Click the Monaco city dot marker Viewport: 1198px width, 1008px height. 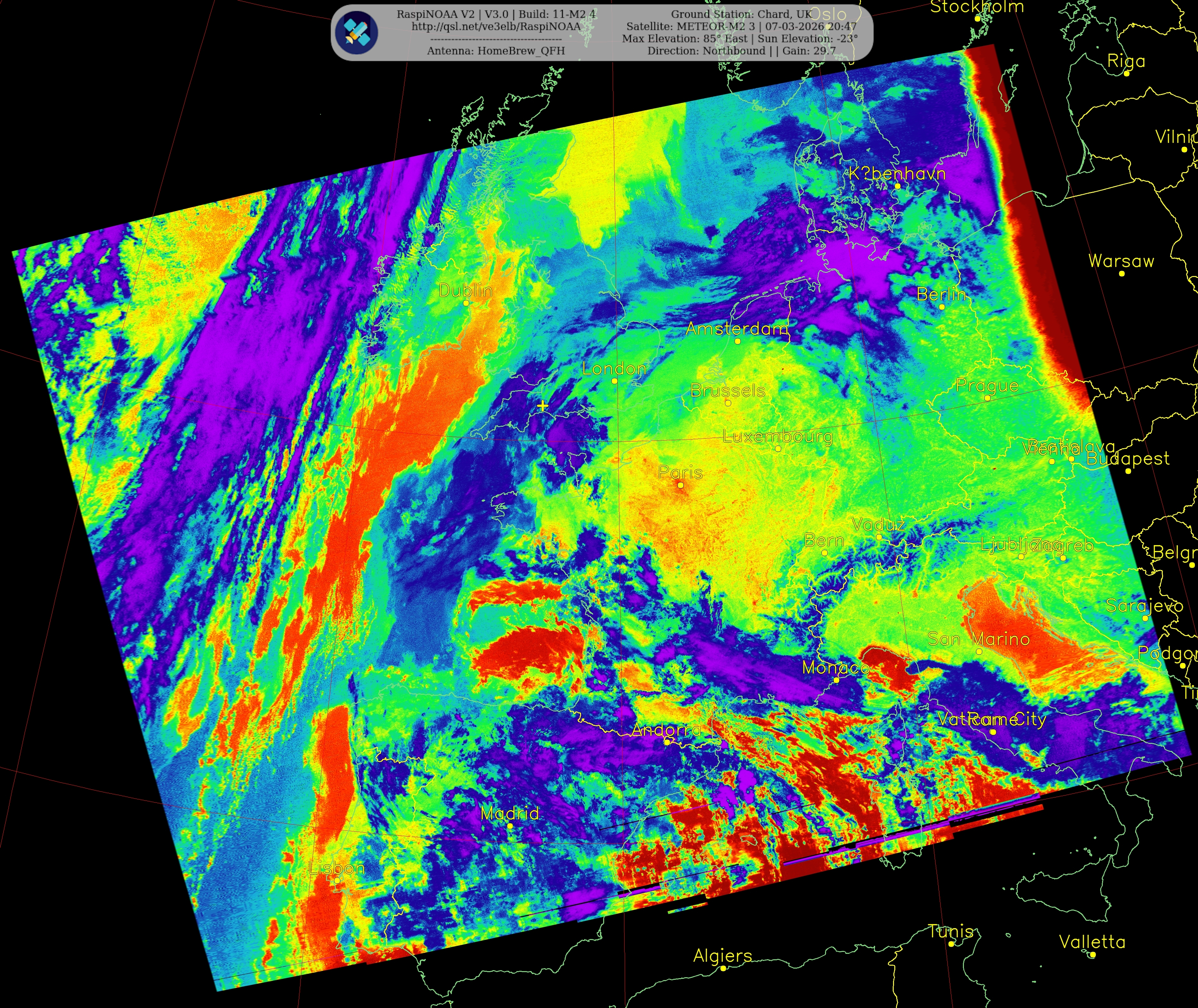(836, 680)
